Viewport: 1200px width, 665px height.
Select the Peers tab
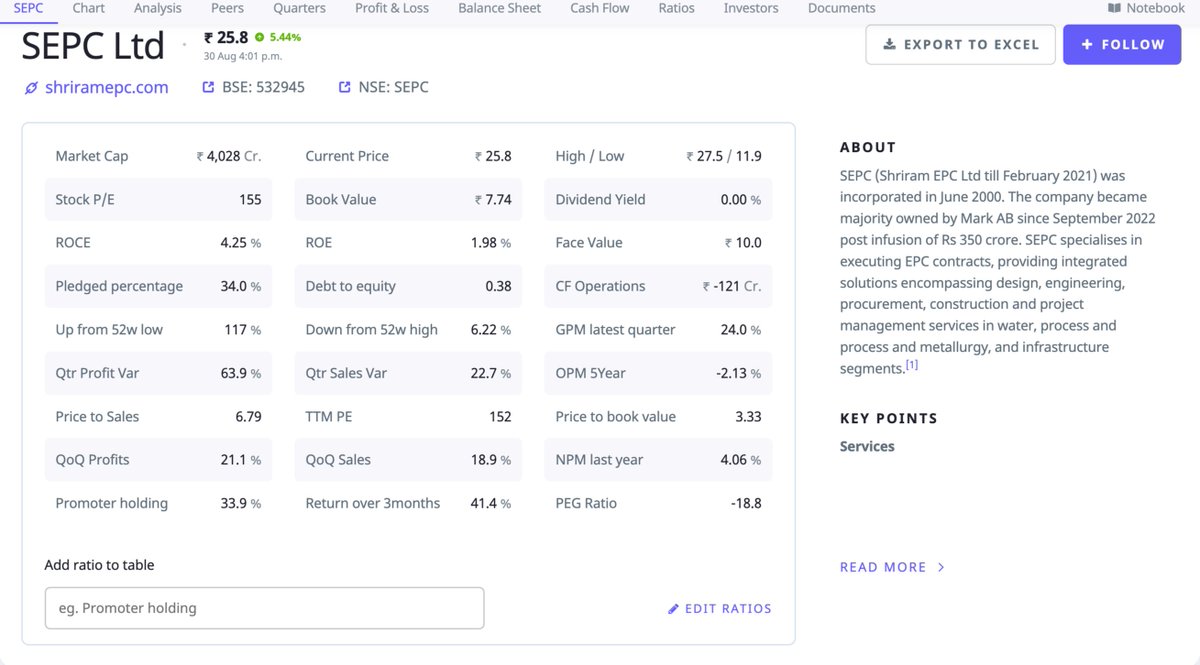(227, 8)
